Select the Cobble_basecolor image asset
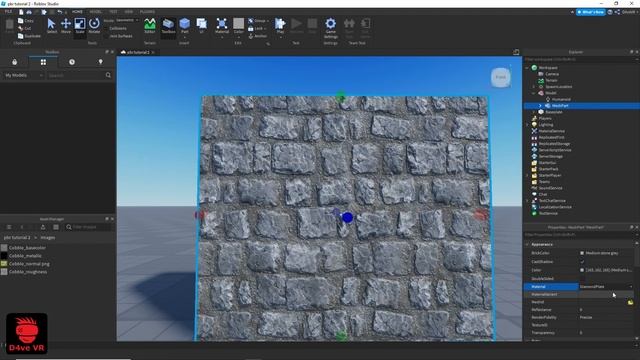The image size is (640, 360). point(24,248)
